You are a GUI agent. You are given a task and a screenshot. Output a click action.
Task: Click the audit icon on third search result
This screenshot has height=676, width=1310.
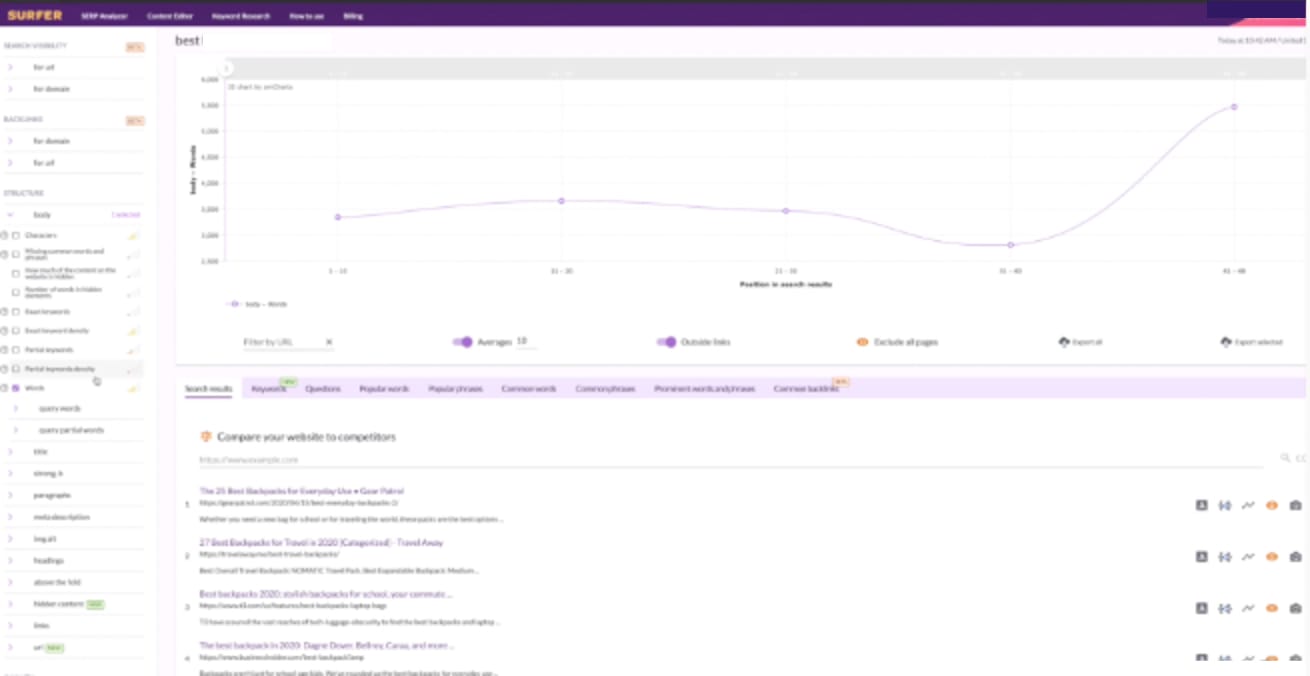1201,608
